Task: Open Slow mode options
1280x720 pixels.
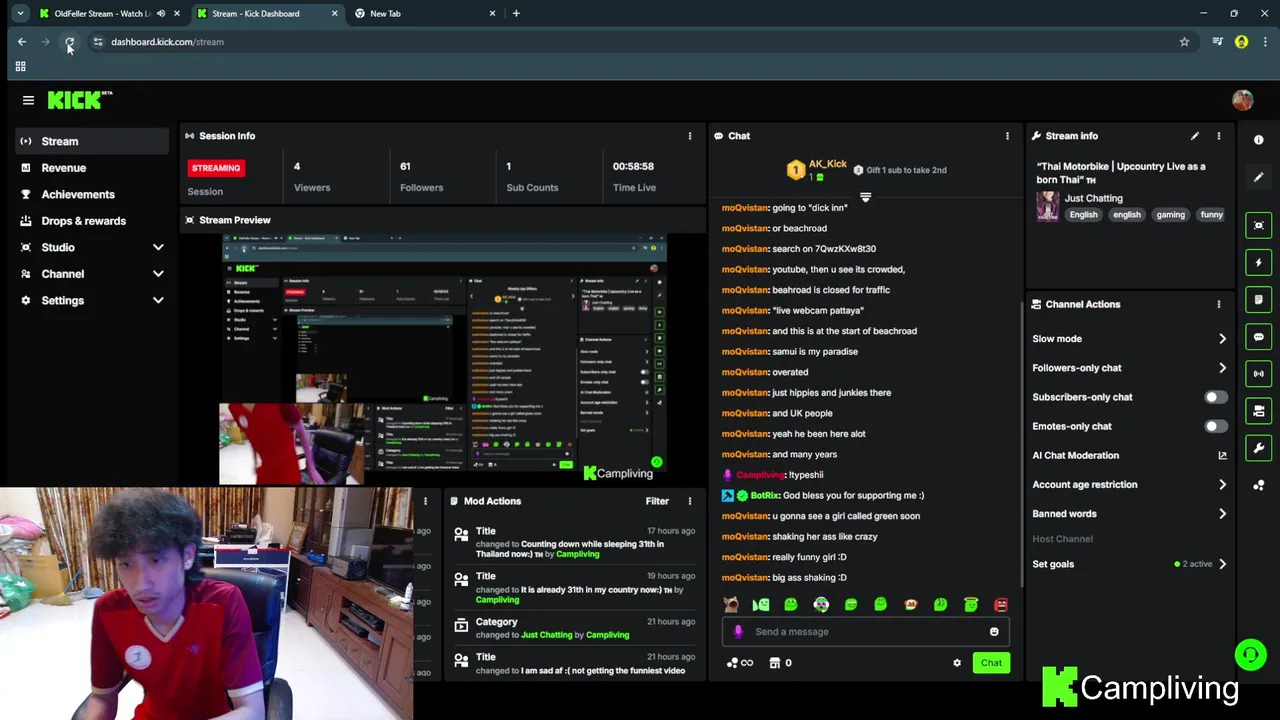Action: coord(1130,339)
